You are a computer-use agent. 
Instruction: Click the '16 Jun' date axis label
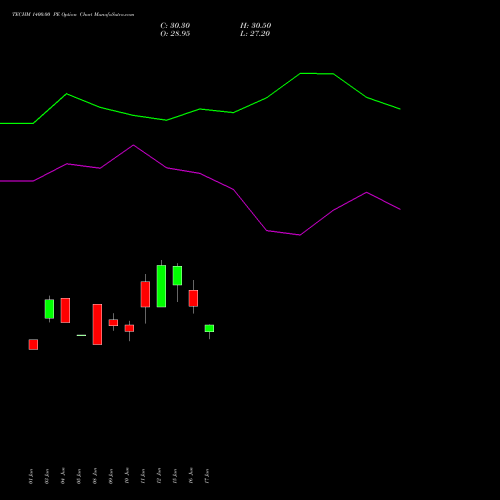click(191, 476)
